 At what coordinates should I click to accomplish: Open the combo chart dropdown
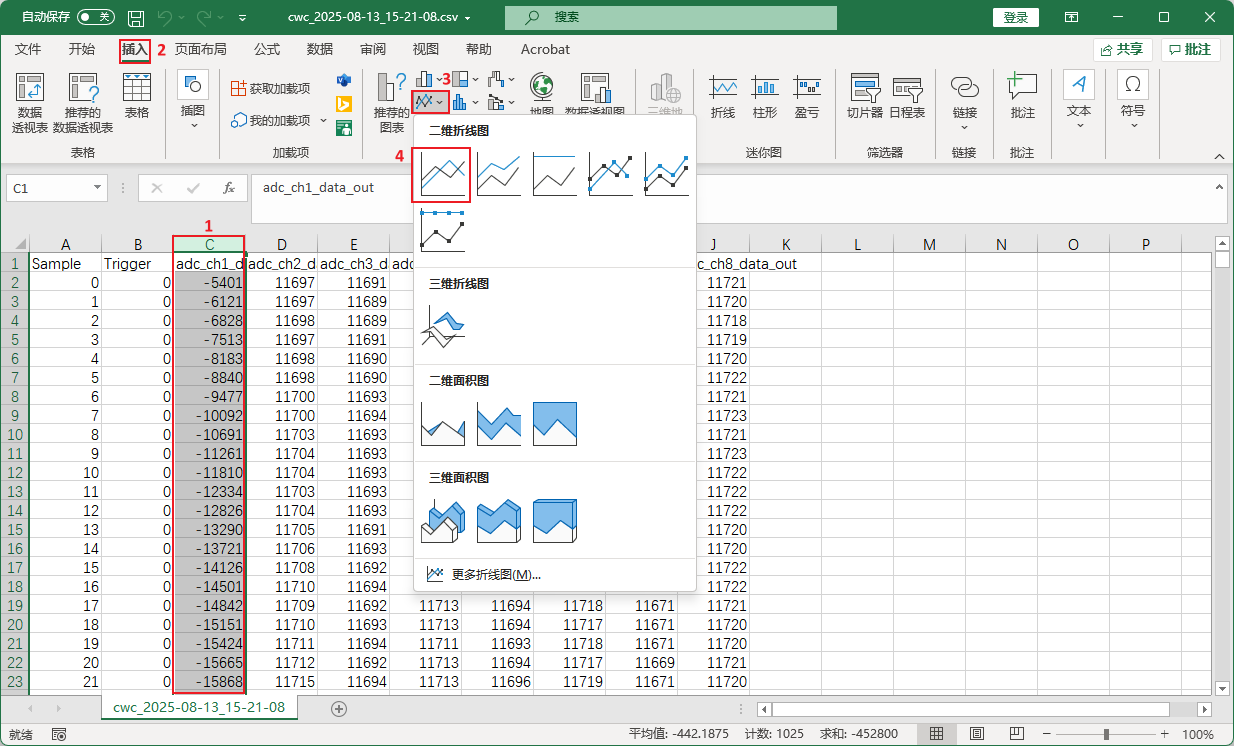pos(501,102)
